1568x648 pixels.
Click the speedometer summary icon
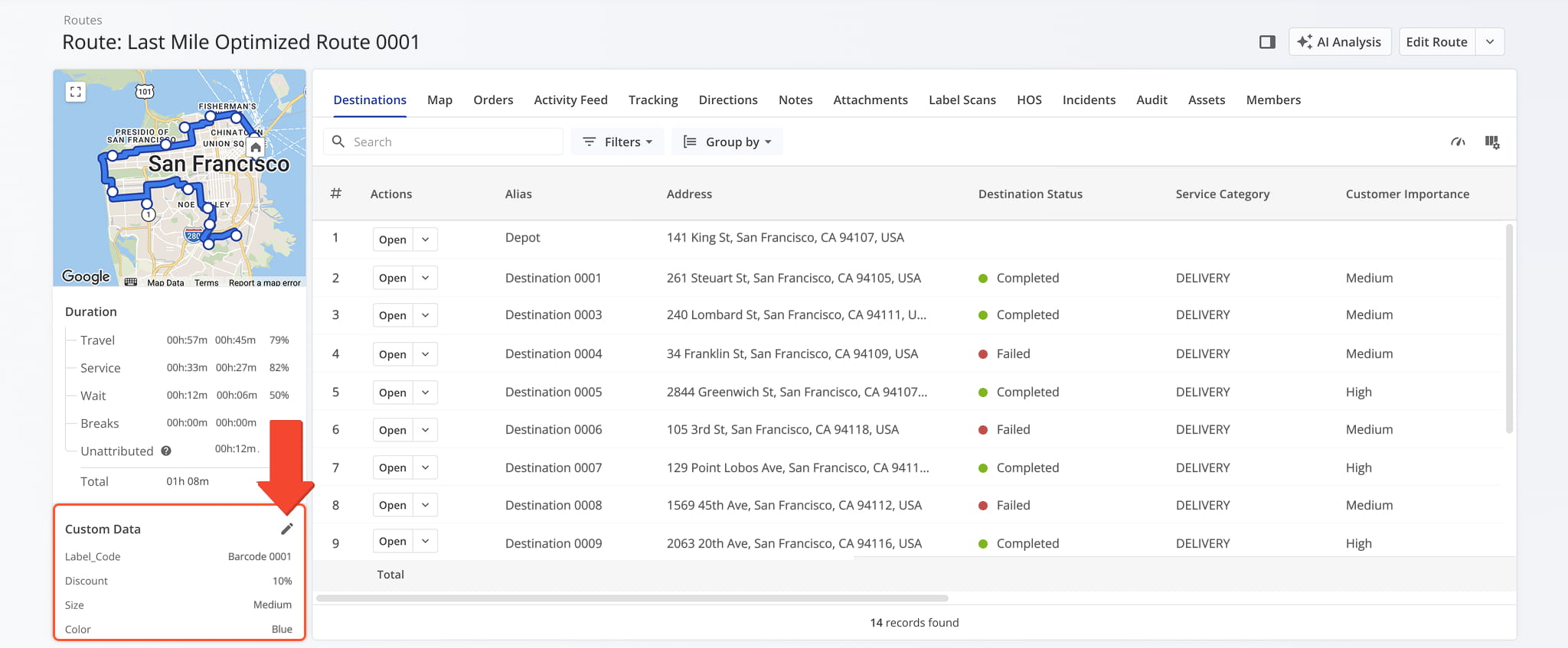(1458, 142)
